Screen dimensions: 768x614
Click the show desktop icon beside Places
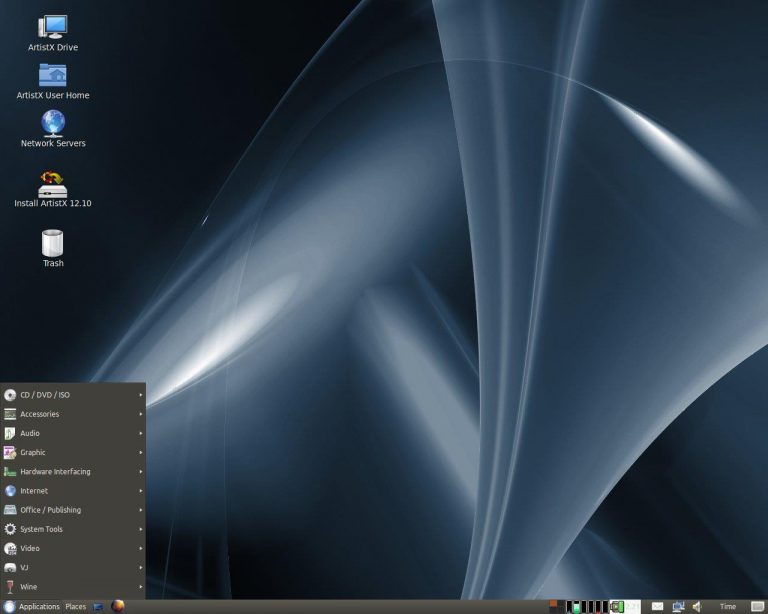click(x=98, y=606)
